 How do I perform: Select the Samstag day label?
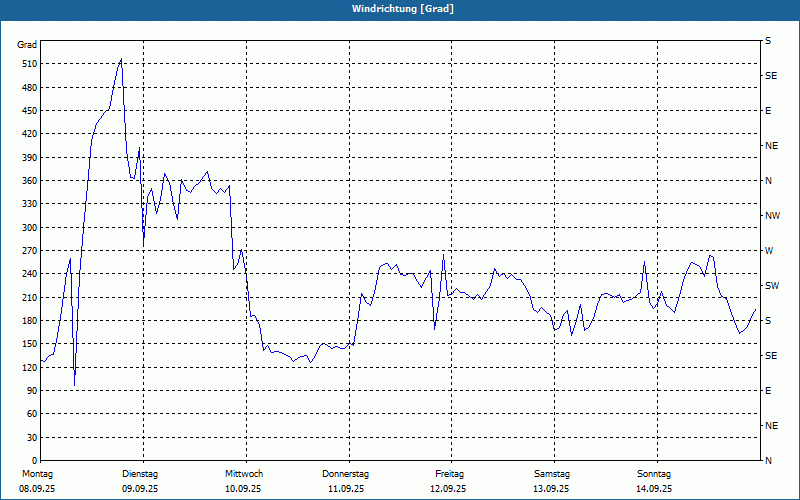click(x=552, y=474)
